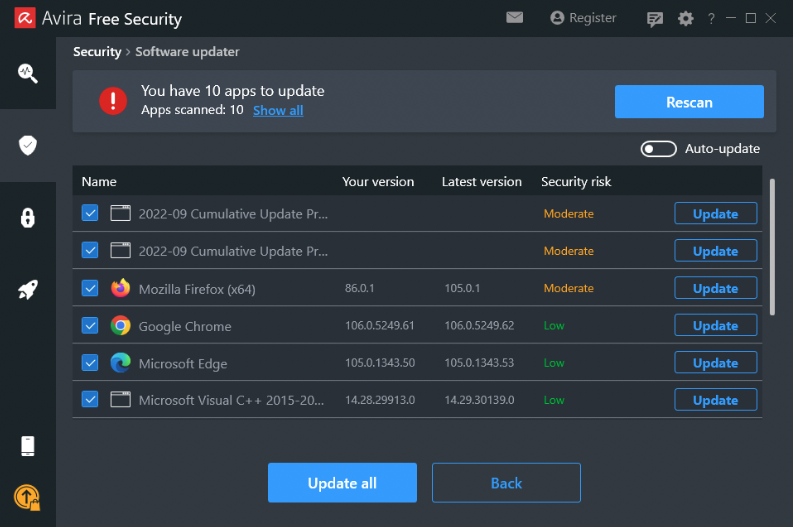Open the feedback chat icon
Viewport: 793px width, 527px height.
coord(654,19)
